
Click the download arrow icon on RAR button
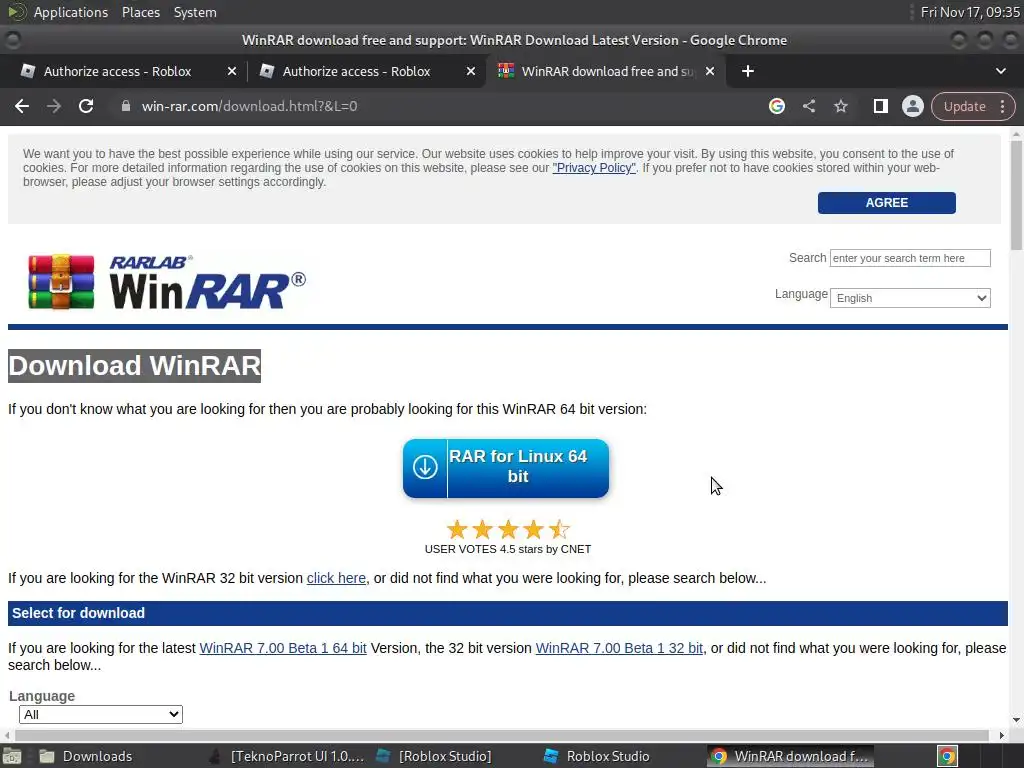pos(425,468)
